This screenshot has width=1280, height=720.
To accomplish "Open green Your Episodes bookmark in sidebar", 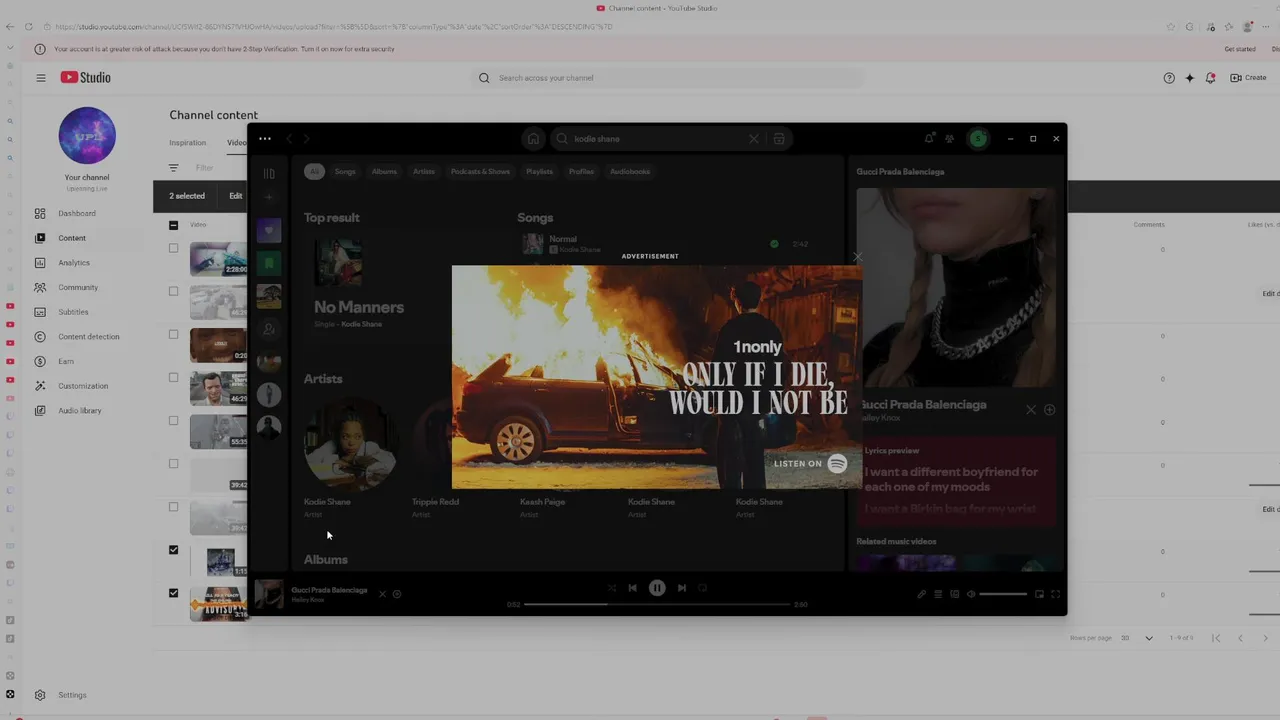I will pos(269,263).
